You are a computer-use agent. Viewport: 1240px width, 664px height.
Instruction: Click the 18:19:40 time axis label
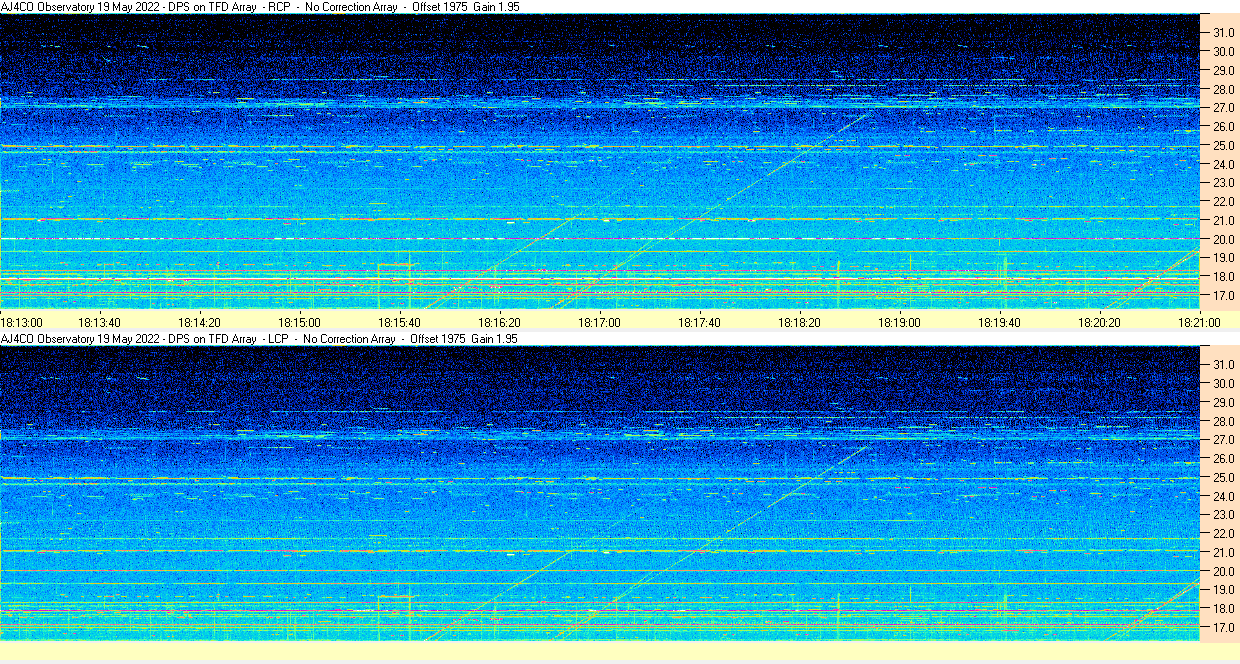(999, 322)
